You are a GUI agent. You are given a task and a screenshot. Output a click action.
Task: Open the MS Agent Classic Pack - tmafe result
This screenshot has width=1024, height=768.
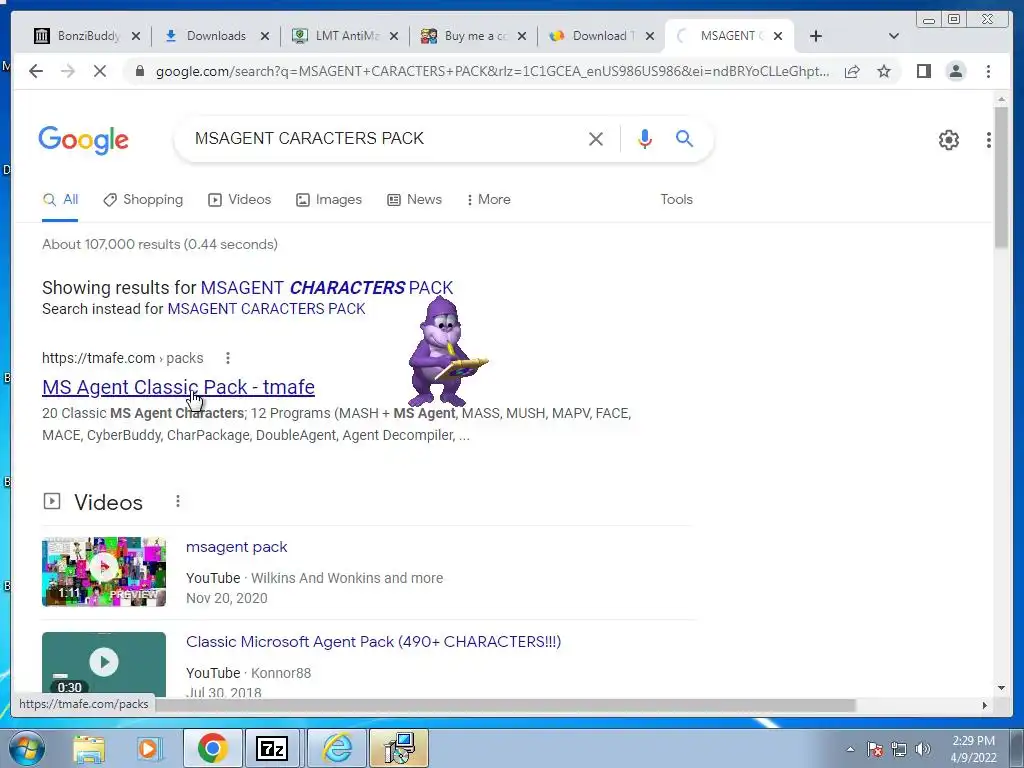point(178,387)
